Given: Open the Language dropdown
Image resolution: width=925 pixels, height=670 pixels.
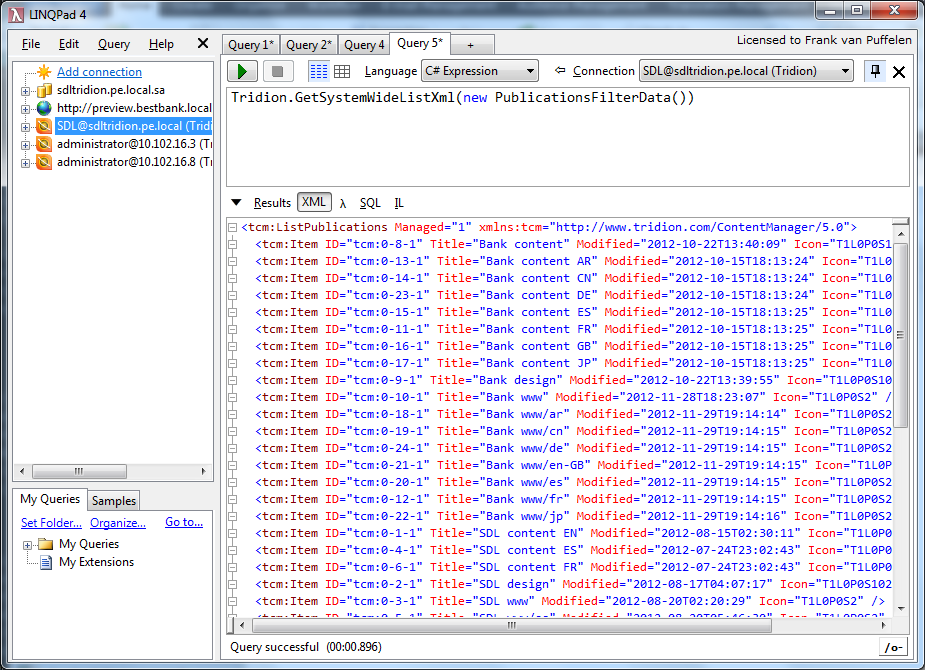Looking at the screenshot, I should [x=478, y=71].
